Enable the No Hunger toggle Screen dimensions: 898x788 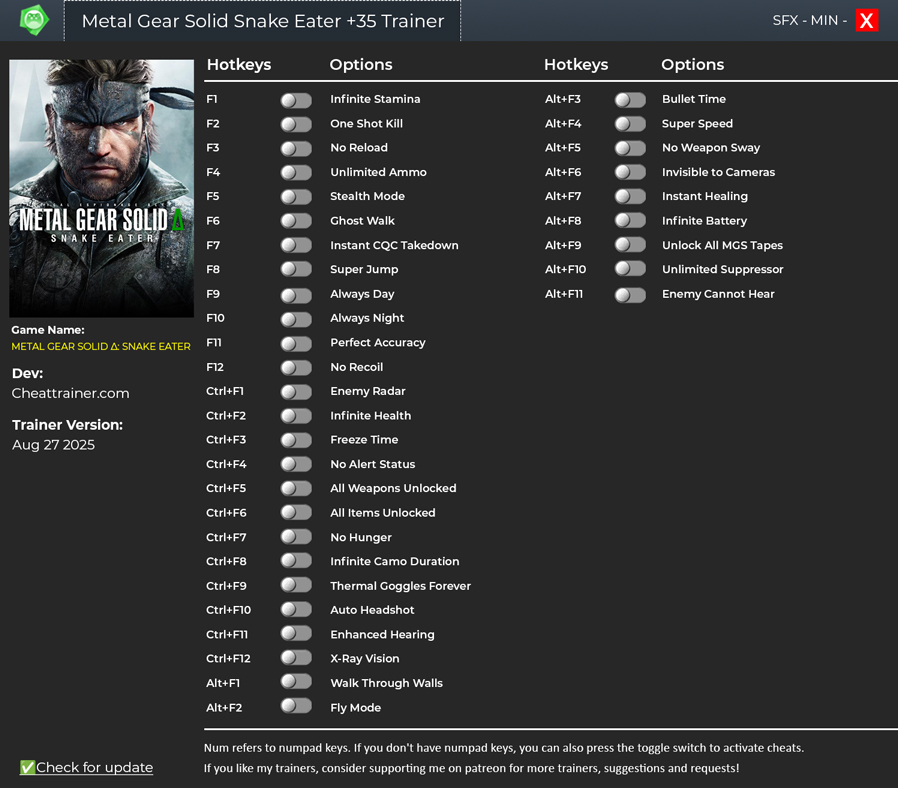(296, 537)
